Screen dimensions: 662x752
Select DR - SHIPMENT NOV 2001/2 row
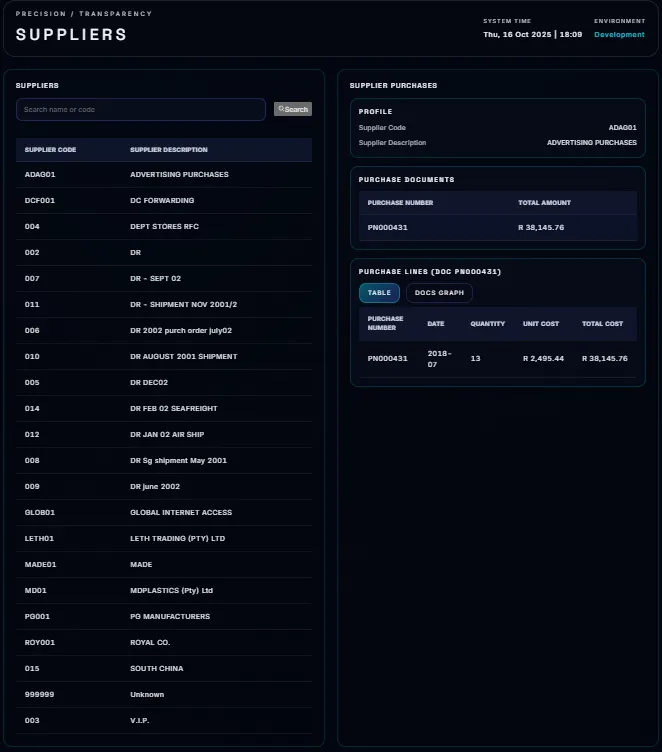click(x=164, y=305)
